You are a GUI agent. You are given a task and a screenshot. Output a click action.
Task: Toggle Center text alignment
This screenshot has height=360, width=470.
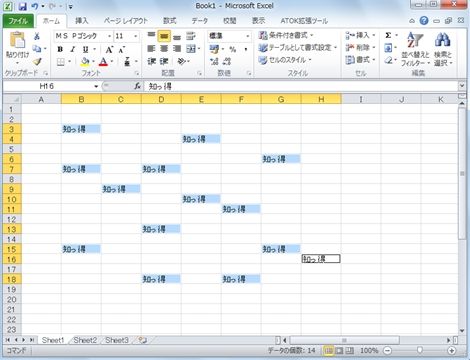click(x=164, y=49)
